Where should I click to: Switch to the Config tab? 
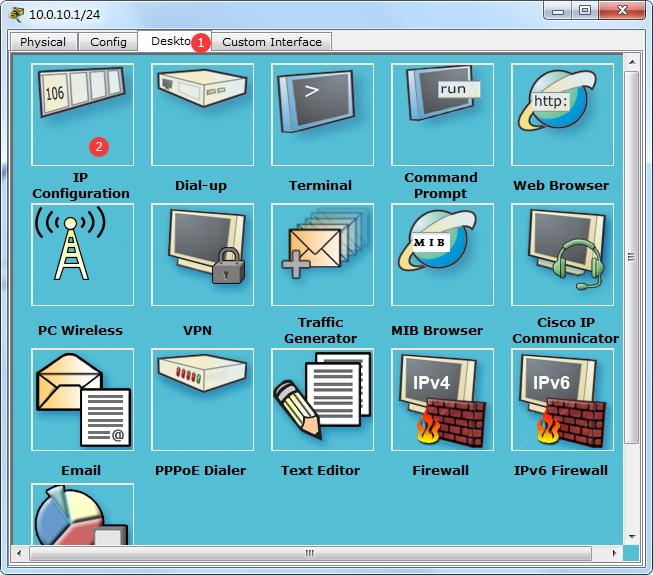pos(108,42)
